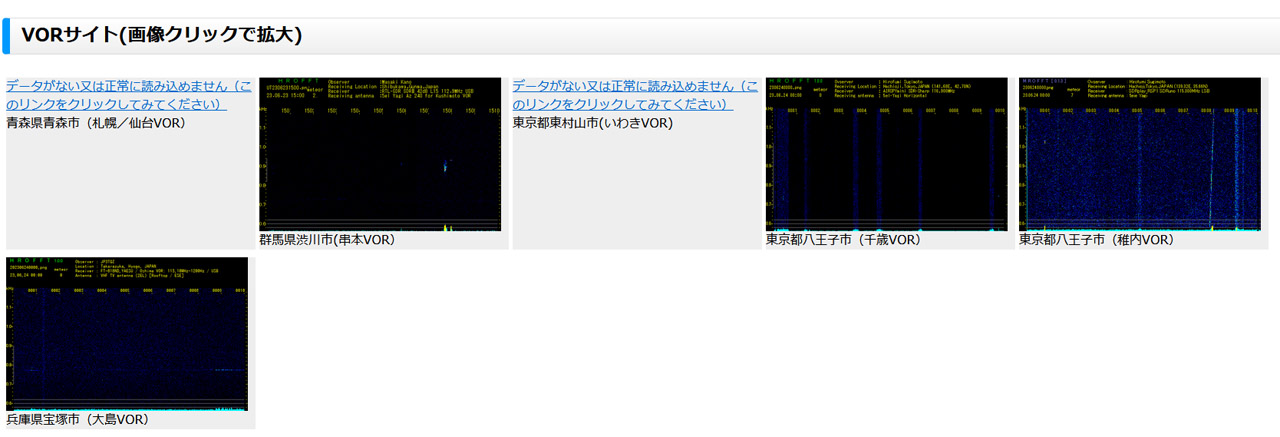The height and width of the screenshot is (437, 1280).
Task: Click the bright vertical streak in Wakkanai spectrogram
Action: 1211,170
